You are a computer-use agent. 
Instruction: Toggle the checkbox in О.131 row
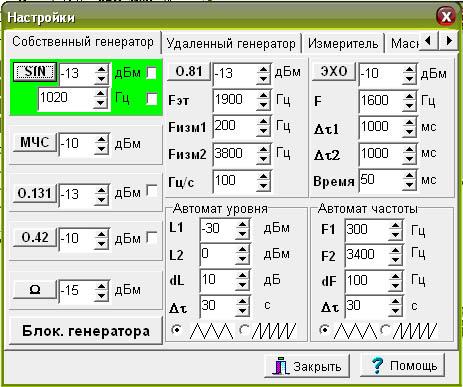pos(152,191)
